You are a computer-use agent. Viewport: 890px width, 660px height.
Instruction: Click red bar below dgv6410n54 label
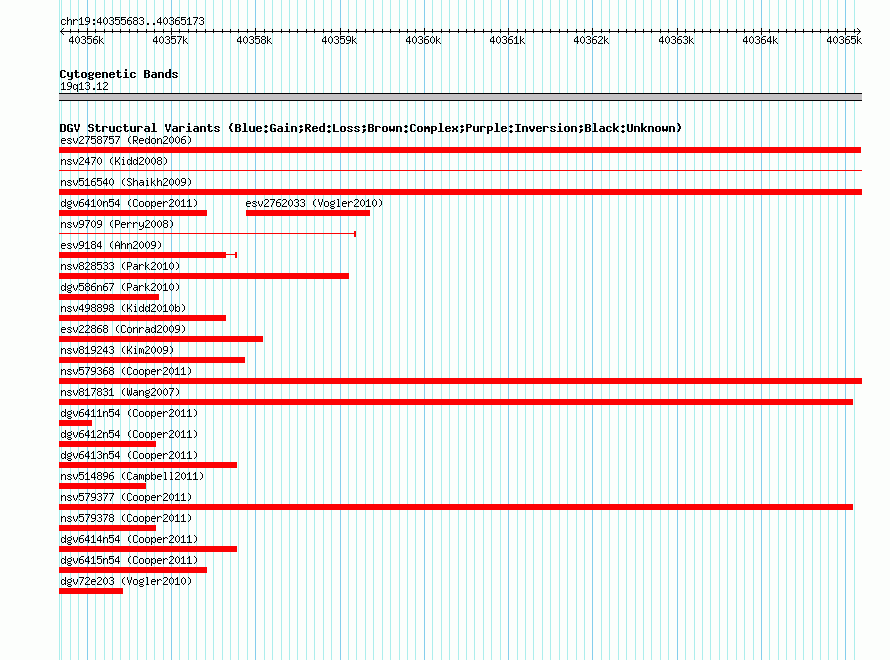133,213
